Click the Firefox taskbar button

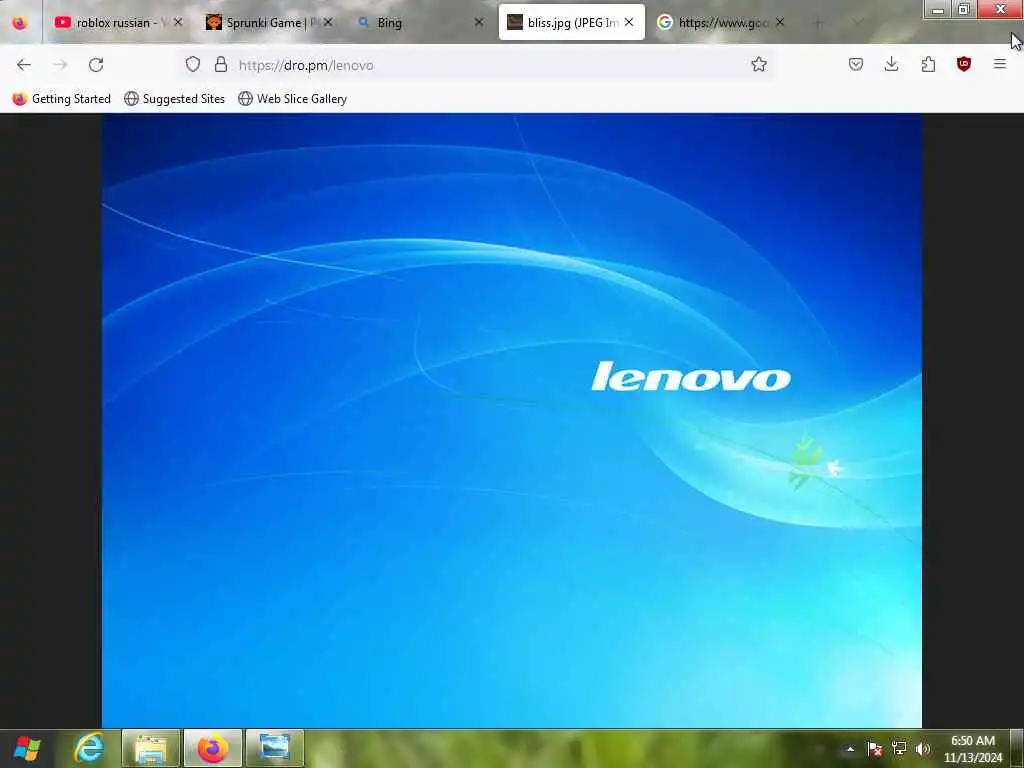pos(213,748)
